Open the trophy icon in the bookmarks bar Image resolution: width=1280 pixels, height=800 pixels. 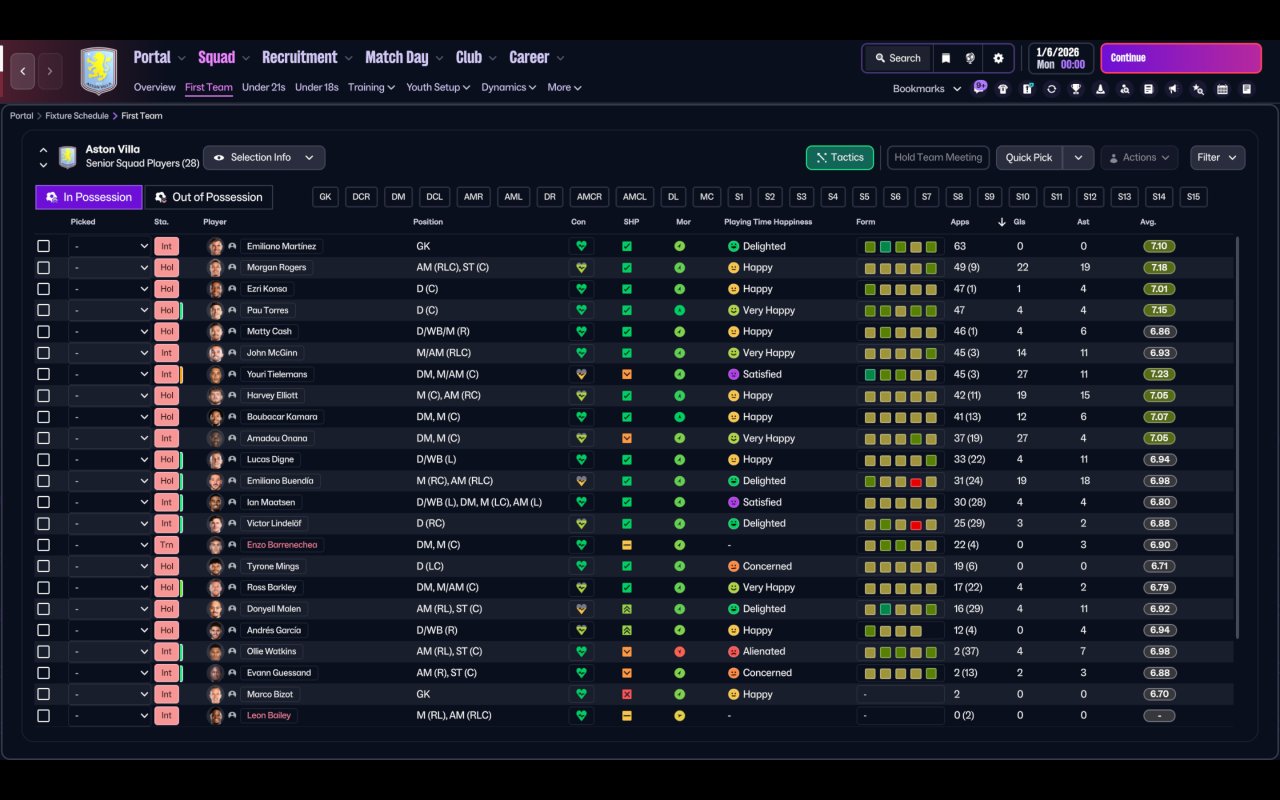click(x=1076, y=89)
